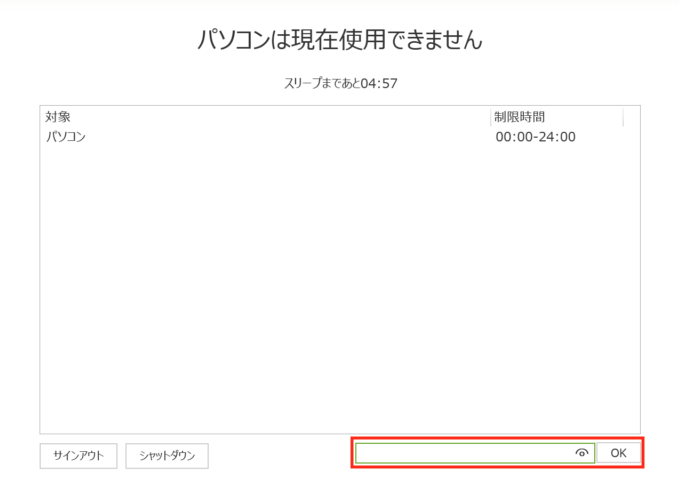Click the 00:00 start time in the list

point(513,137)
